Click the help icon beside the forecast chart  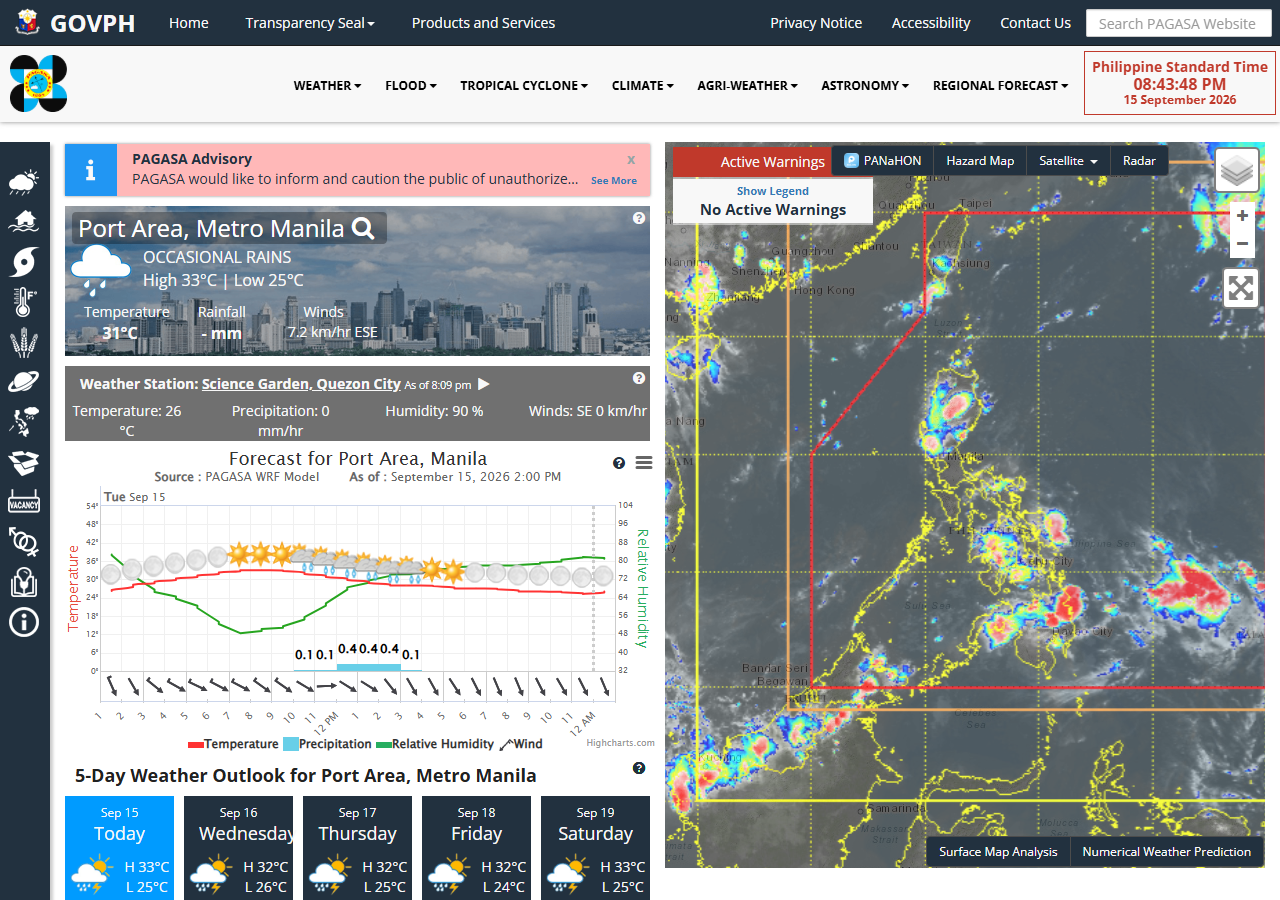pyautogui.click(x=619, y=463)
